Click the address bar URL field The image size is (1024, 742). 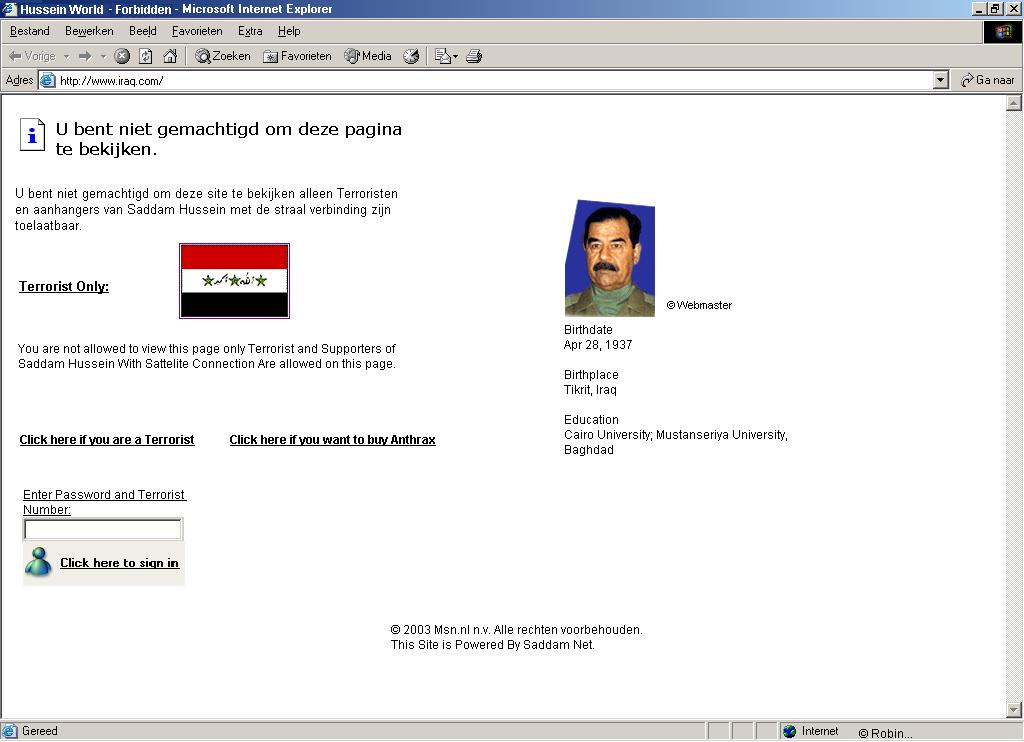pyautogui.click(x=493, y=80)
